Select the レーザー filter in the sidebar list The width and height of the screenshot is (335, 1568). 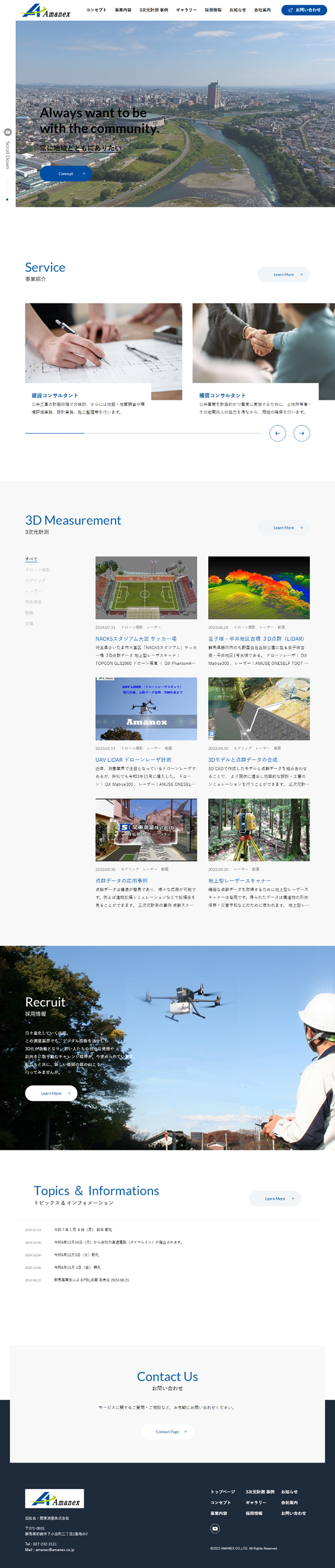click(x=33, y=591)
